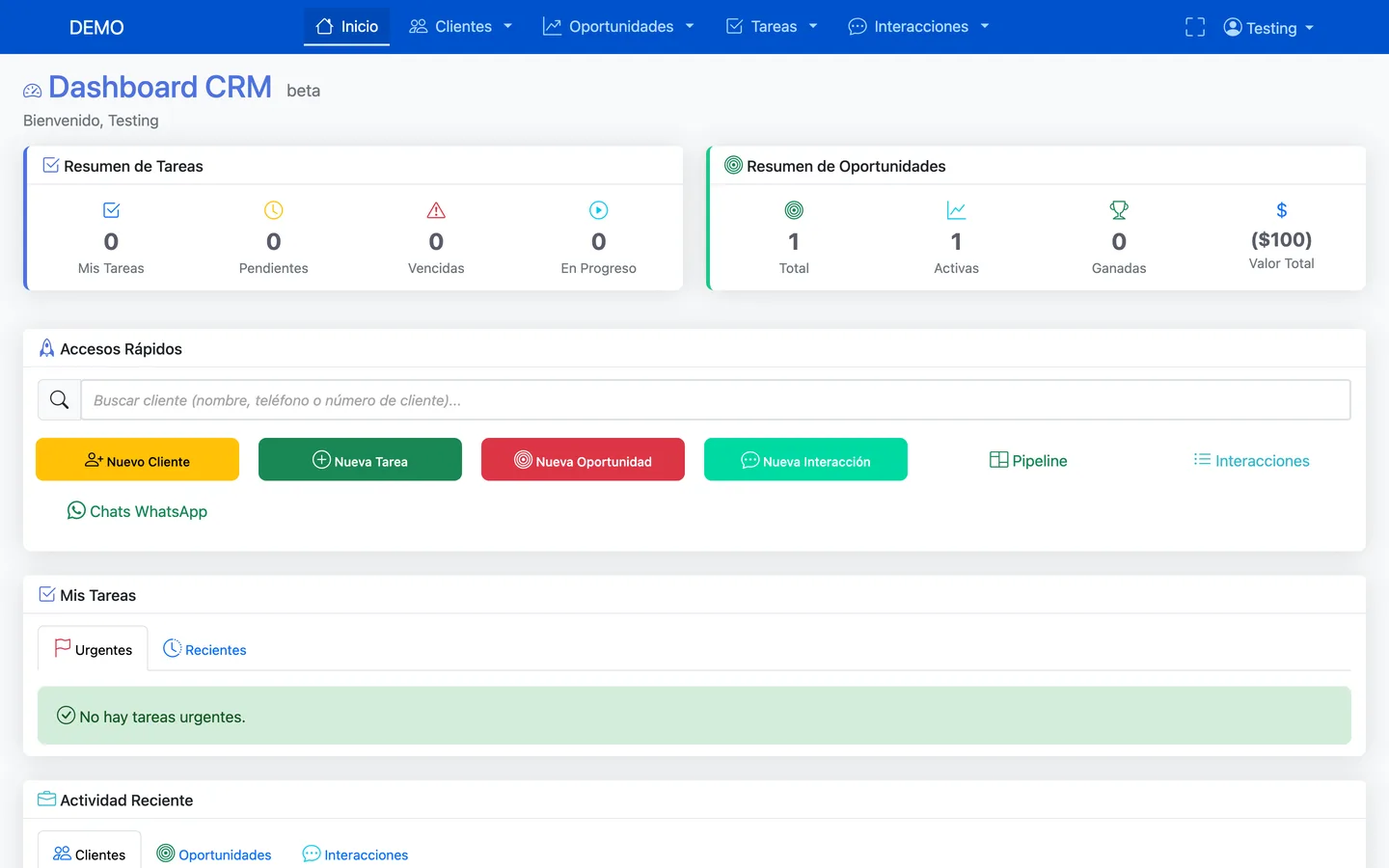Click the 'No hay tareas urgentes.' message
Screen dimensions: 1389x868
coord(162,717)
